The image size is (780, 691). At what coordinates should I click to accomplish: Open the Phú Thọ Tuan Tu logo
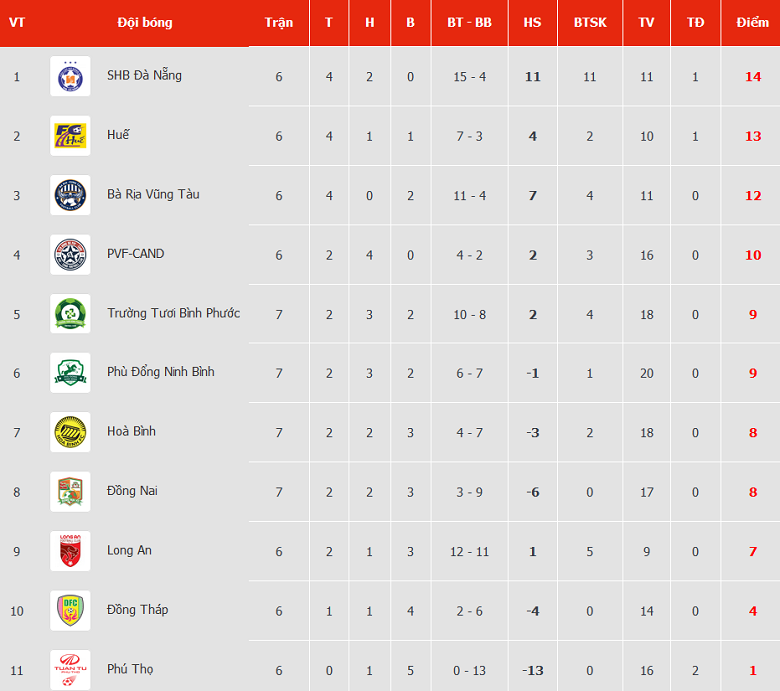click(70, 670)
